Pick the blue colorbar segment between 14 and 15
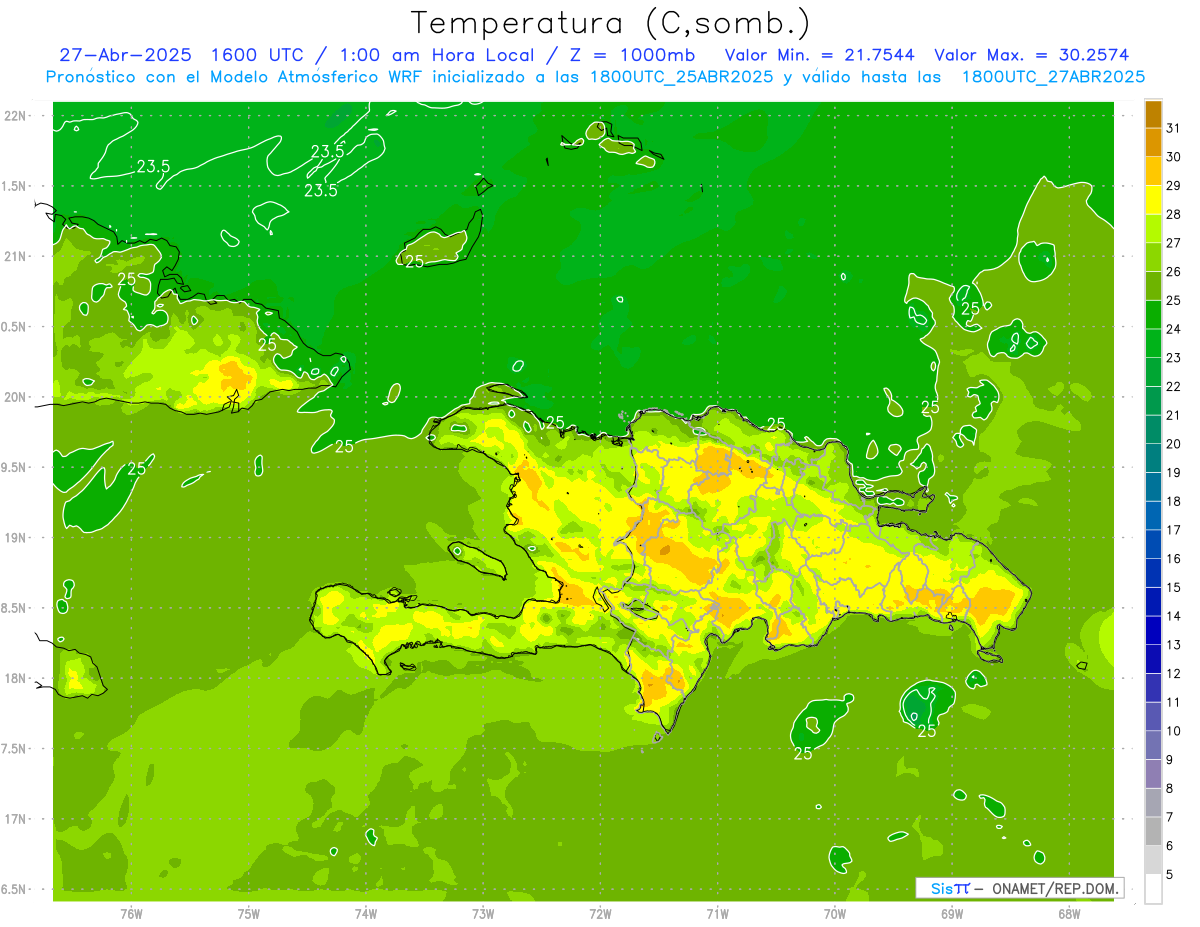The height and width of the screenshot is (927, 1200). click(1153, 602)
